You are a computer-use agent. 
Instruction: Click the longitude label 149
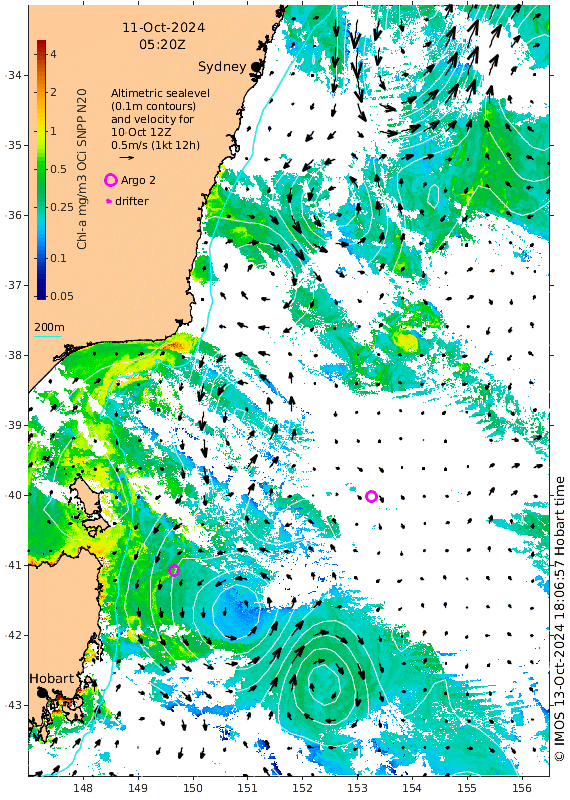pyautogui.click(x=138, y=788)
